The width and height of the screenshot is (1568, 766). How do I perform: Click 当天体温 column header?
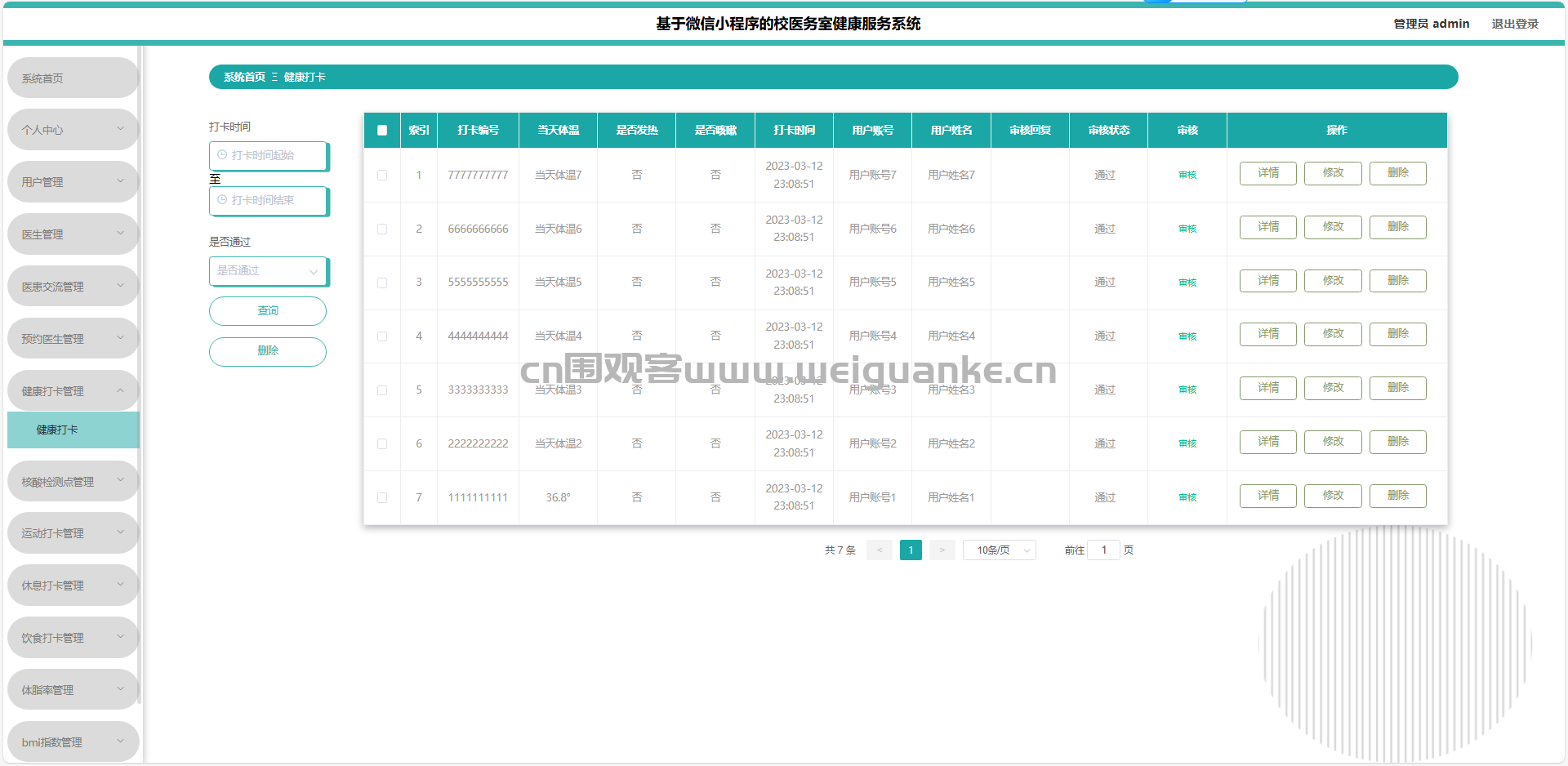tap(558, 130)
